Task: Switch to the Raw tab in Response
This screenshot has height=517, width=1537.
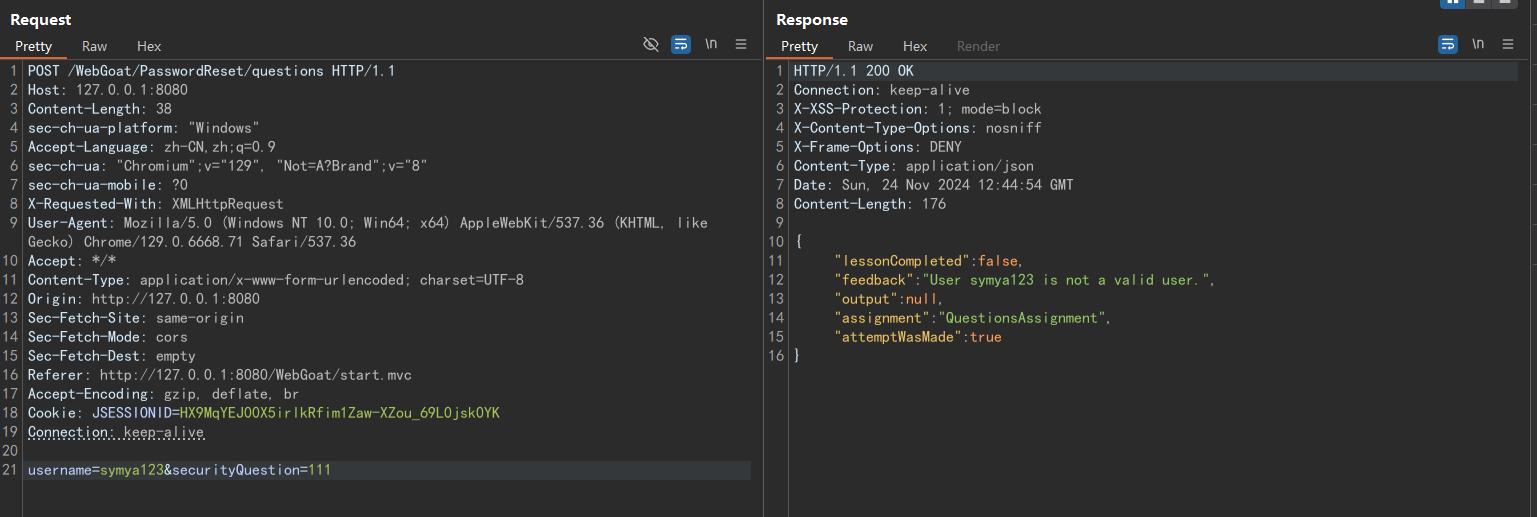Action: pos(861,46)
